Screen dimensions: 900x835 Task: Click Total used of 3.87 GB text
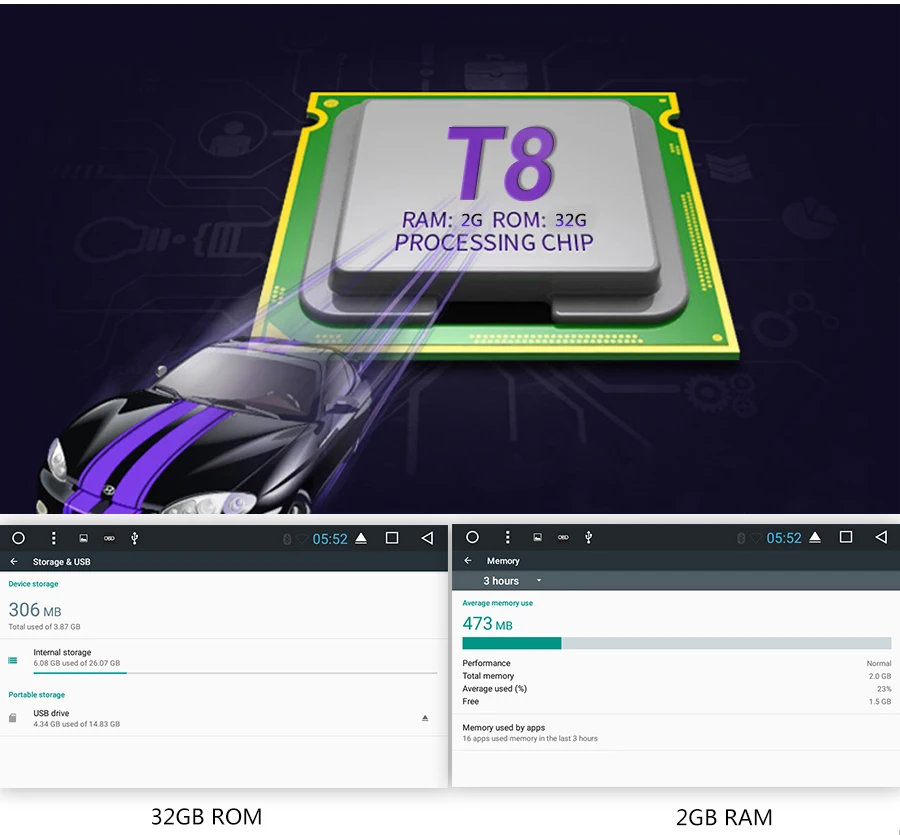pos(44,627)
